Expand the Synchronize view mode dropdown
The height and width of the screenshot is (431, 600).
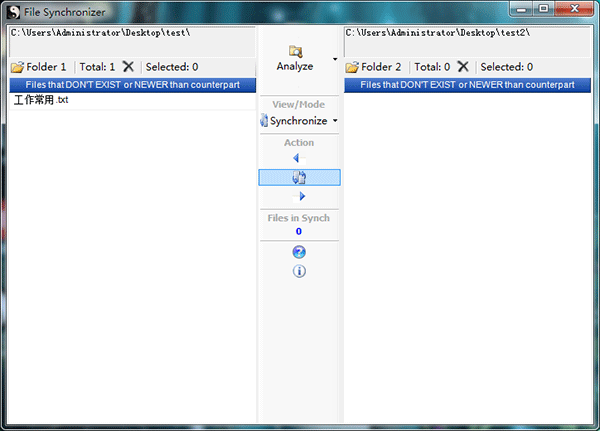point(335,121)
